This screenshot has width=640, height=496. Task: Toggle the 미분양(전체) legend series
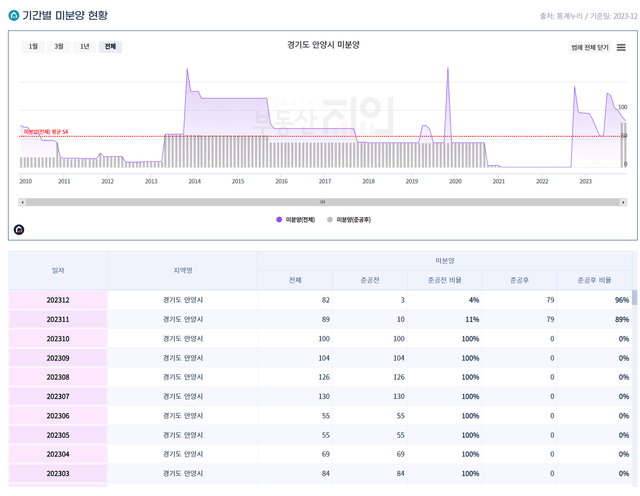pyautogui.click(x=296, y=220)
